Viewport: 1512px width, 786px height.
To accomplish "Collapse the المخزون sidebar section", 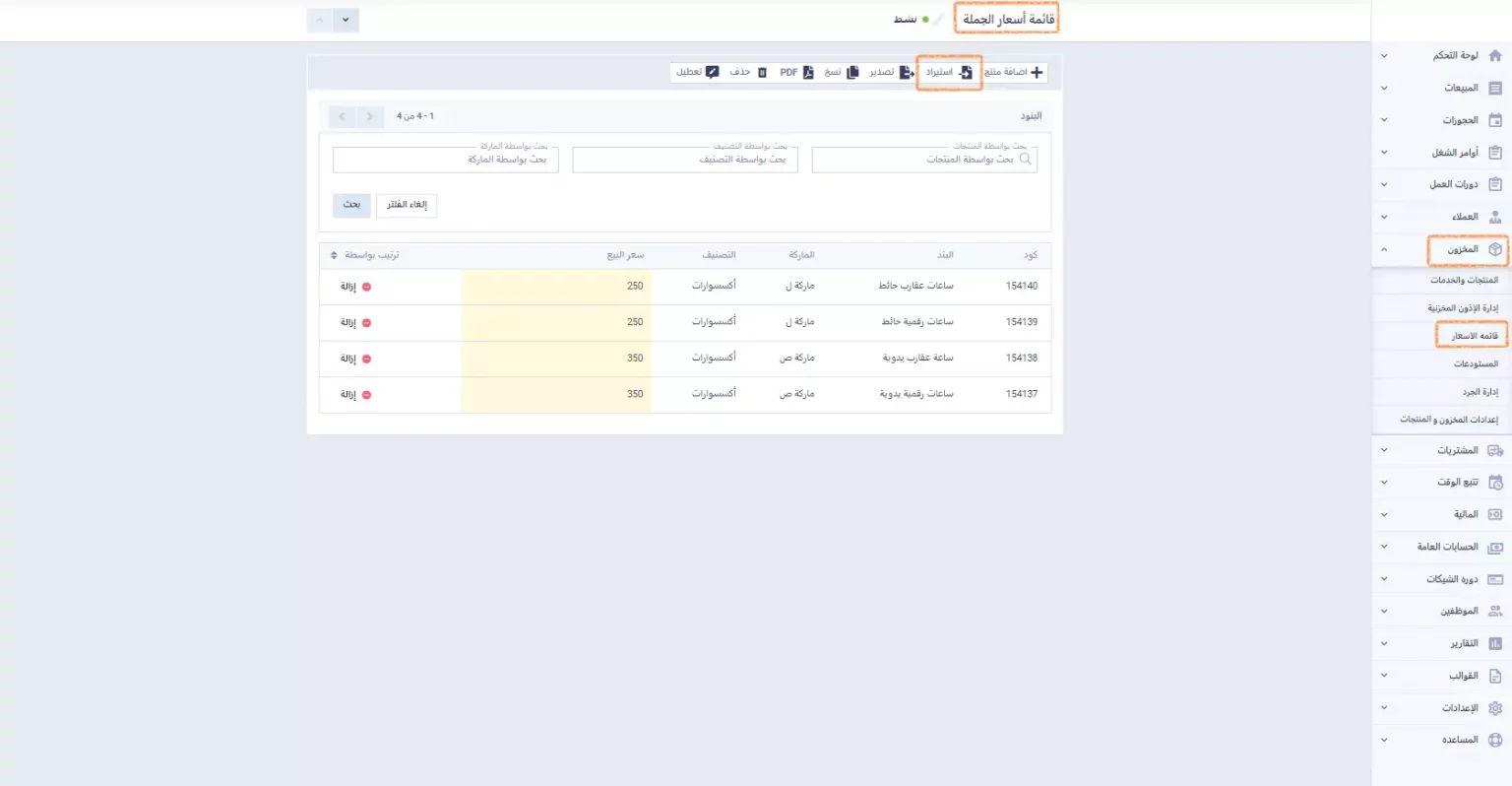I will point(1384,250).
